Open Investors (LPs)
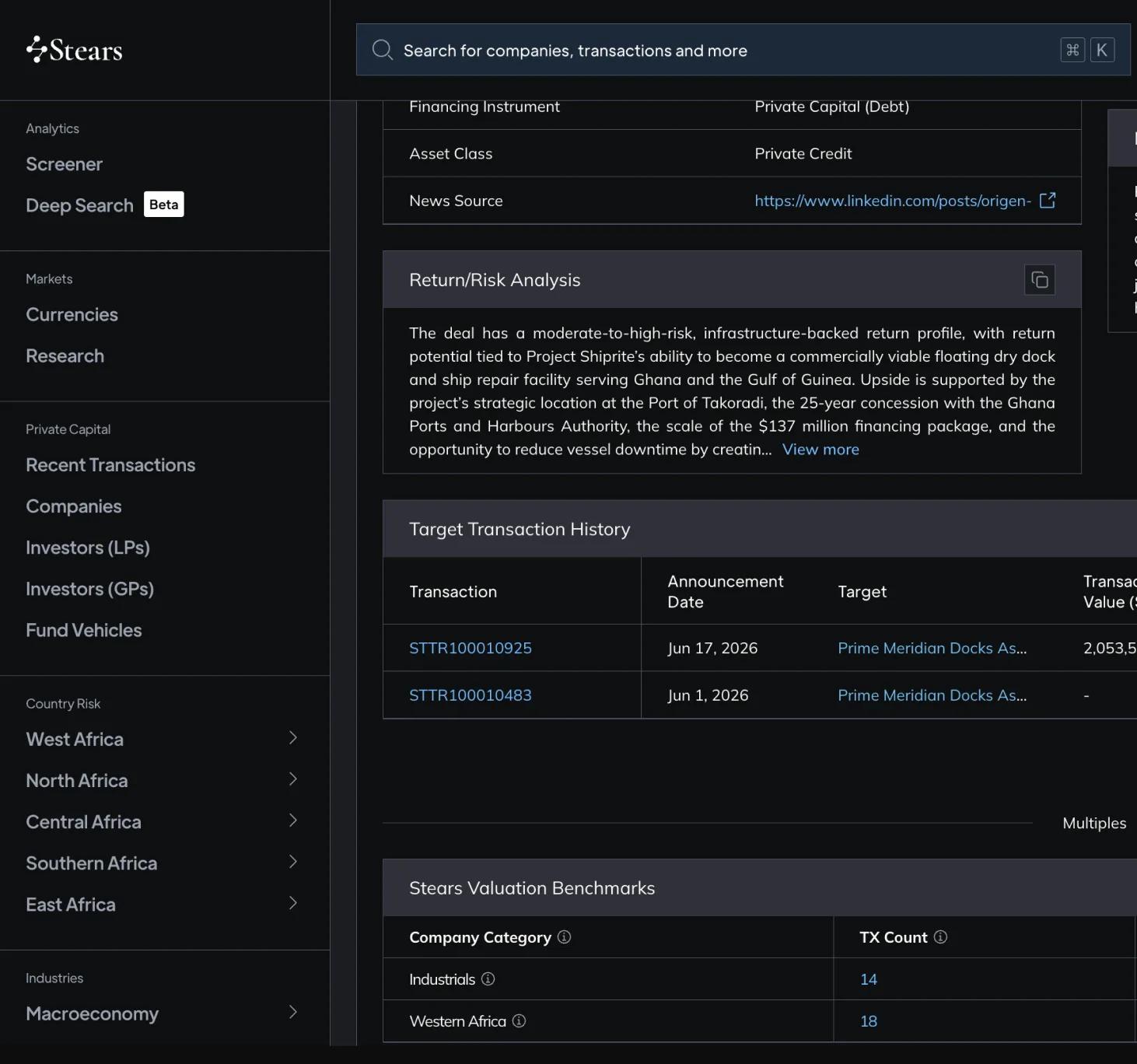1137x1064 pixels. 88,548
